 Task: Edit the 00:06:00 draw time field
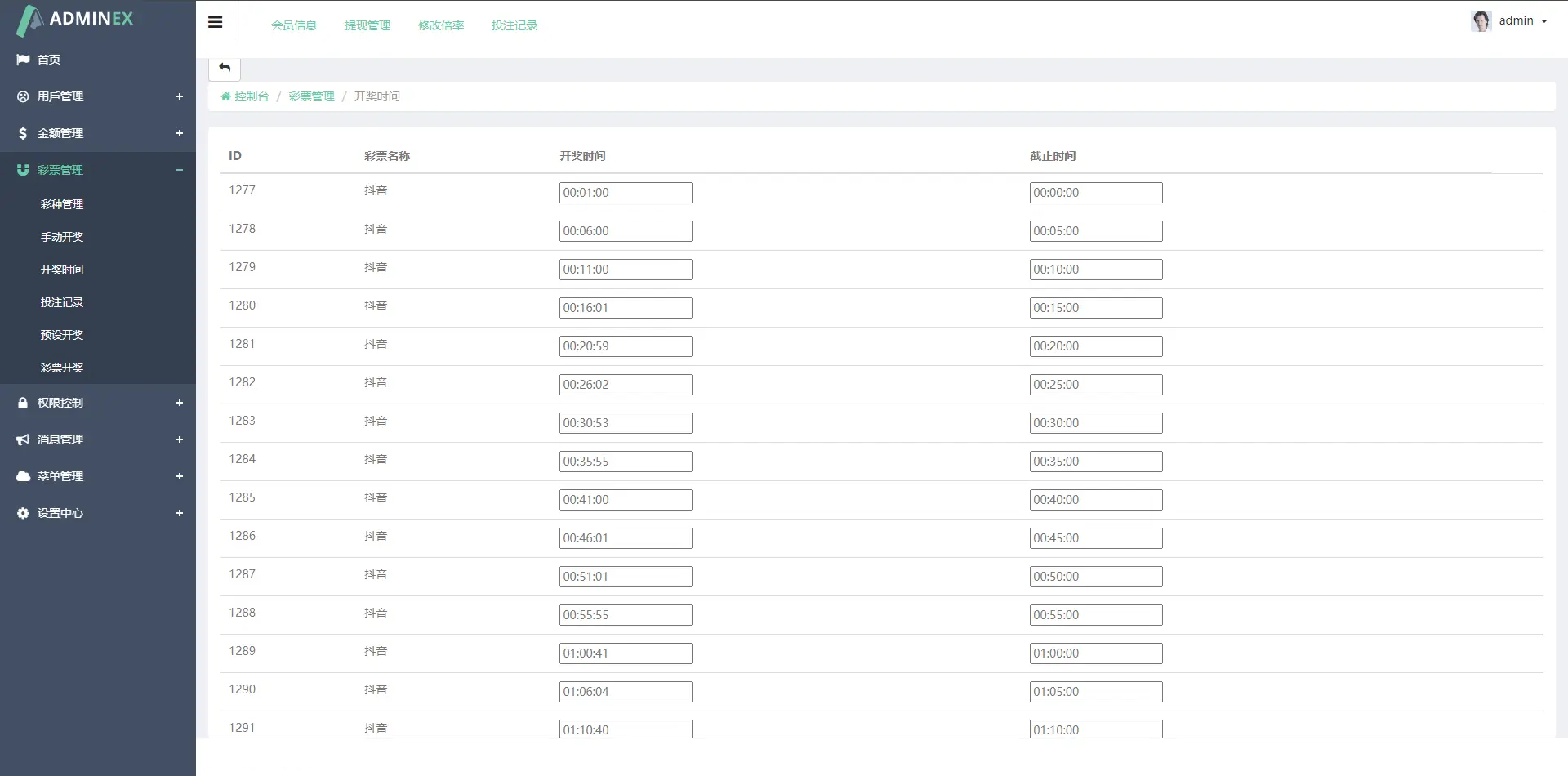point(626,231)
